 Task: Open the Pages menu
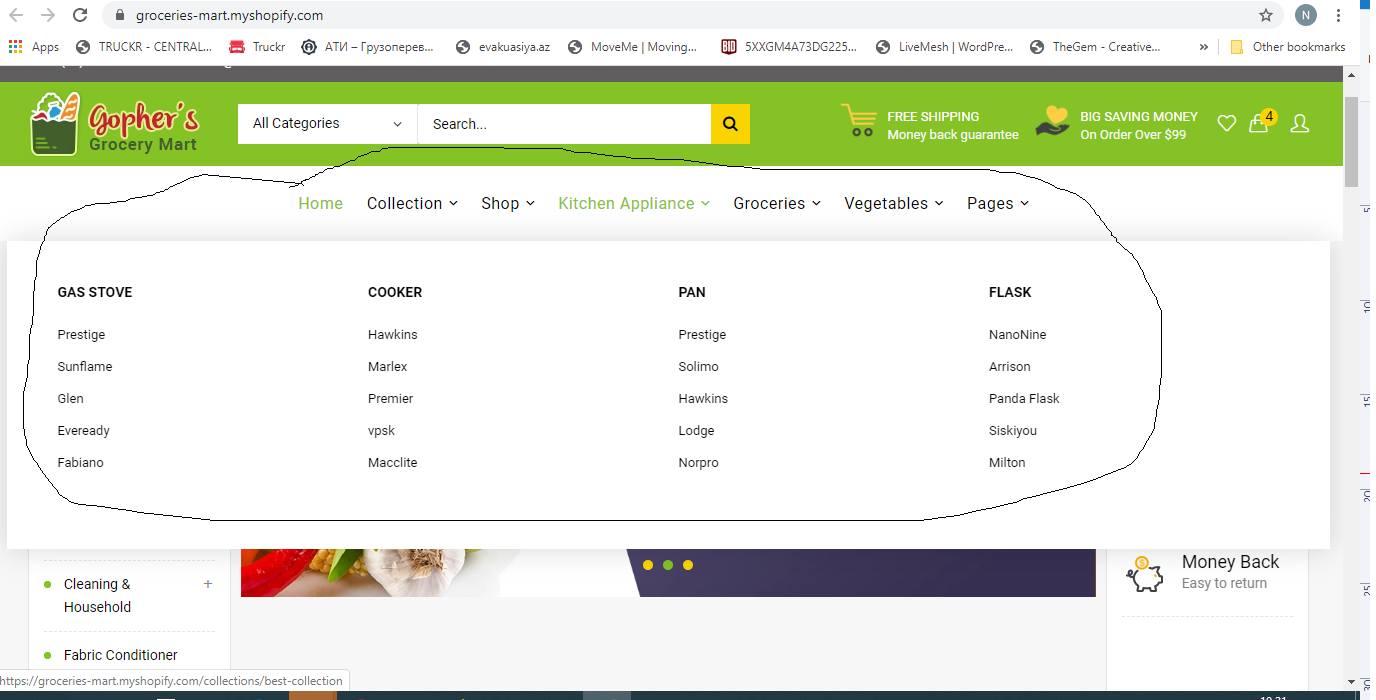pyautogui.click(x=997, y=203)
